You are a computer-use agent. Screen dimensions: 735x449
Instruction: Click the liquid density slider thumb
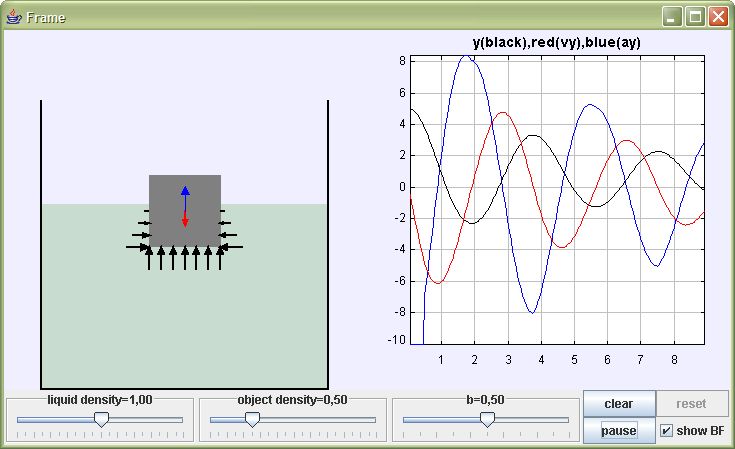click(x=101, y=419)
